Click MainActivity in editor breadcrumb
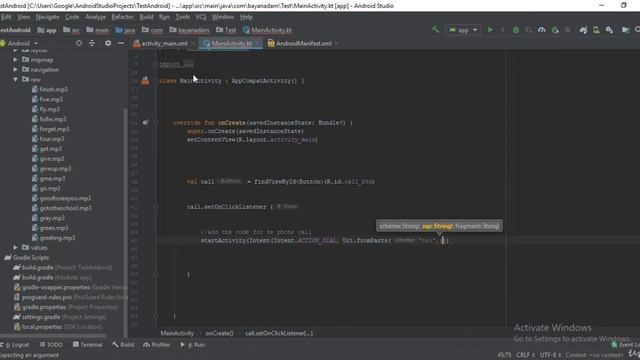This screenshot has height=360, width=640. click(177, 333)
